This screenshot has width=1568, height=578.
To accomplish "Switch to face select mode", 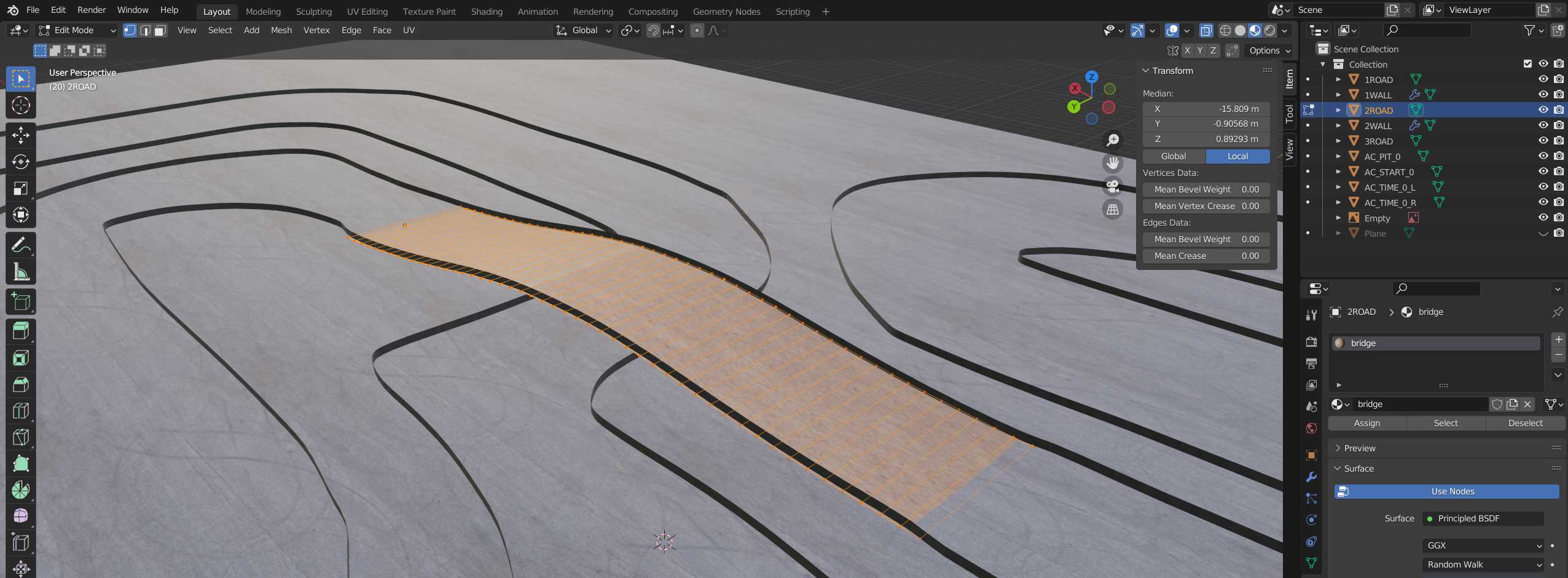I will [x=160, y=30].
